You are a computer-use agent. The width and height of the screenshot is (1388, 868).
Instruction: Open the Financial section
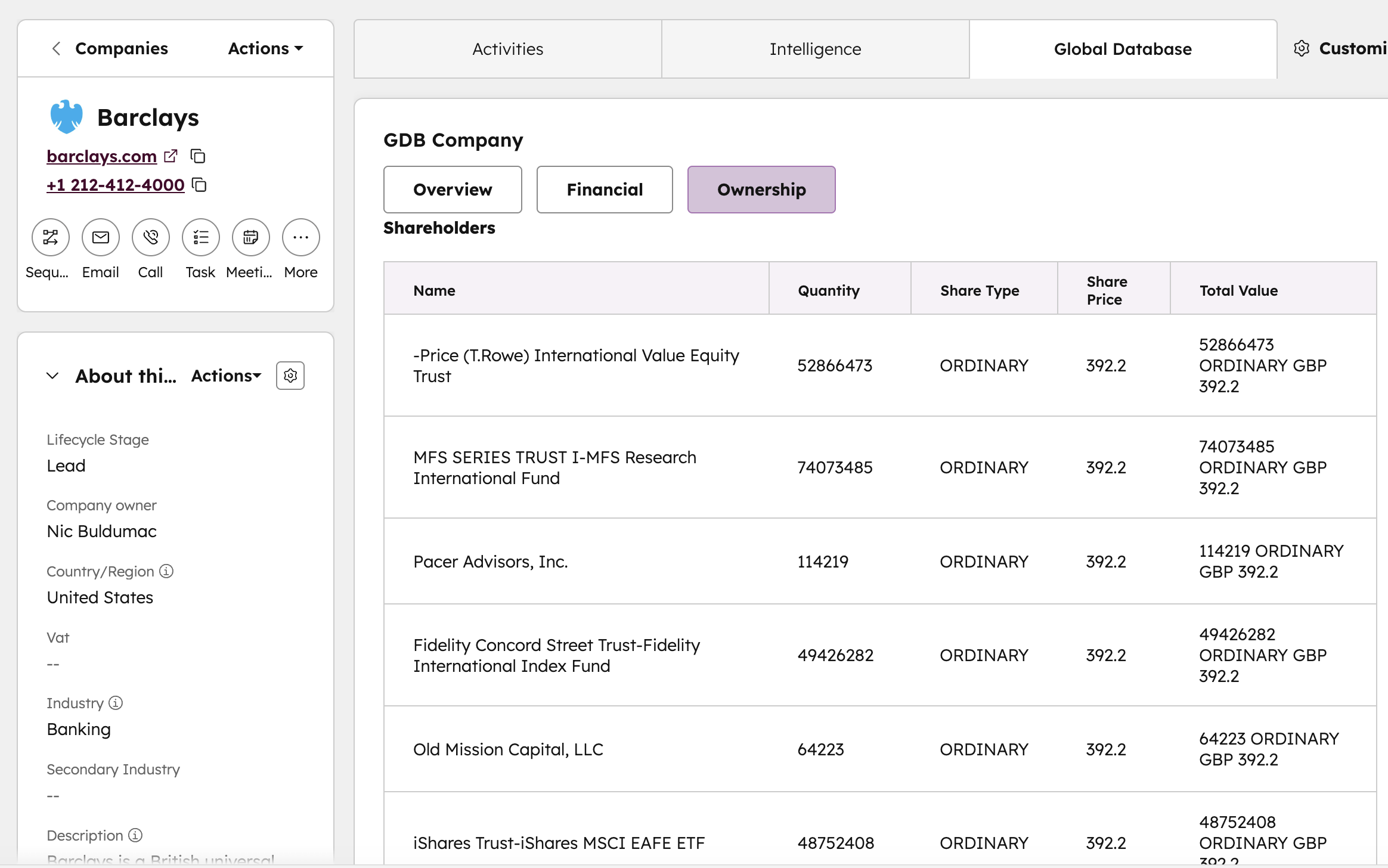click(605, 190)
